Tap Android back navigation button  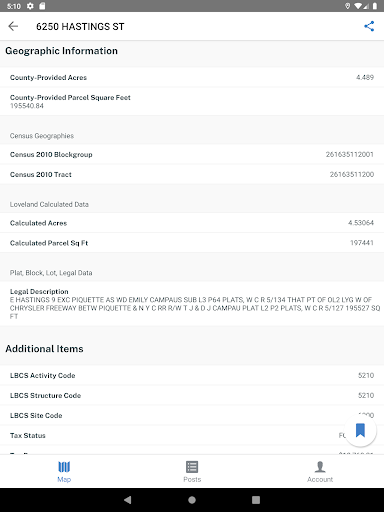(128, 500)
